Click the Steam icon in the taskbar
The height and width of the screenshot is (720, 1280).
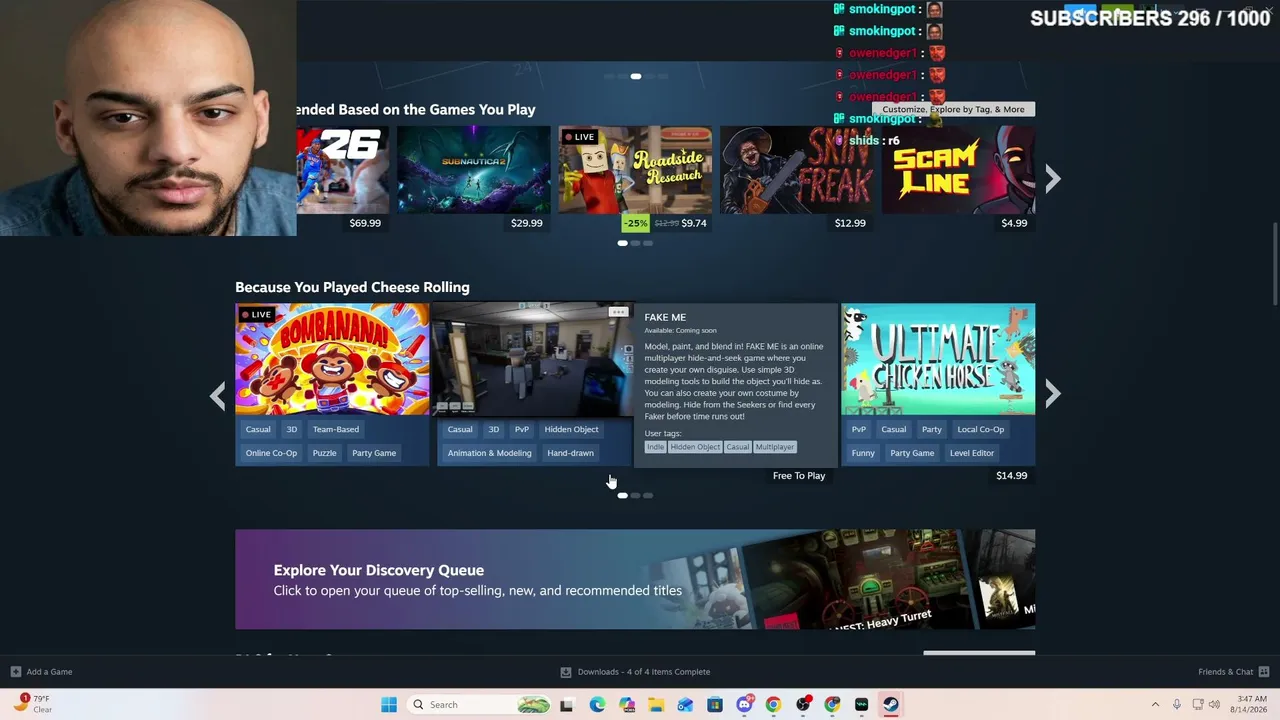pos(891,705)
